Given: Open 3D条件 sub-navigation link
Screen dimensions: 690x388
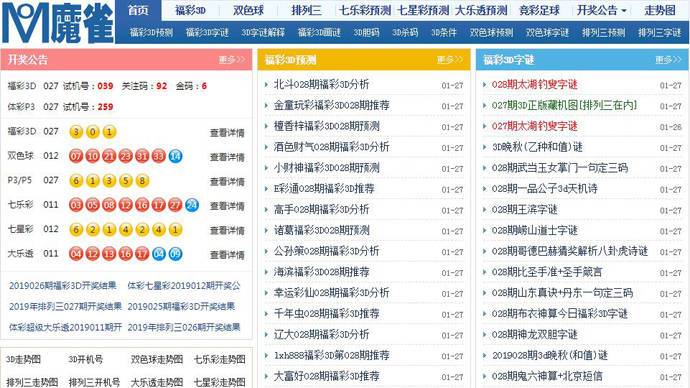Looking at the screenshot, I should click(444, 33).
